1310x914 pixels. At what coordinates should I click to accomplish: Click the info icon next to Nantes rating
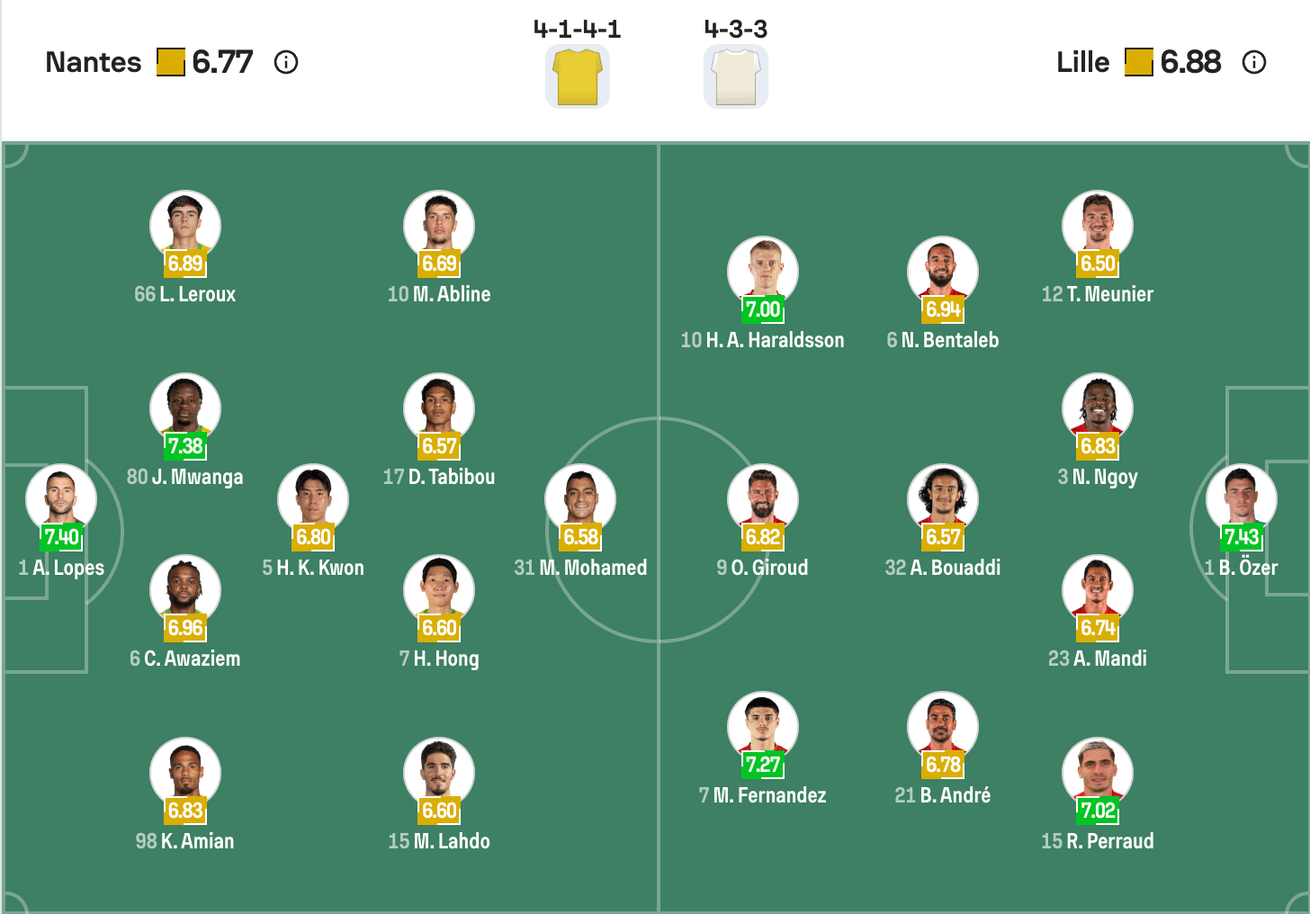point(286,63)
